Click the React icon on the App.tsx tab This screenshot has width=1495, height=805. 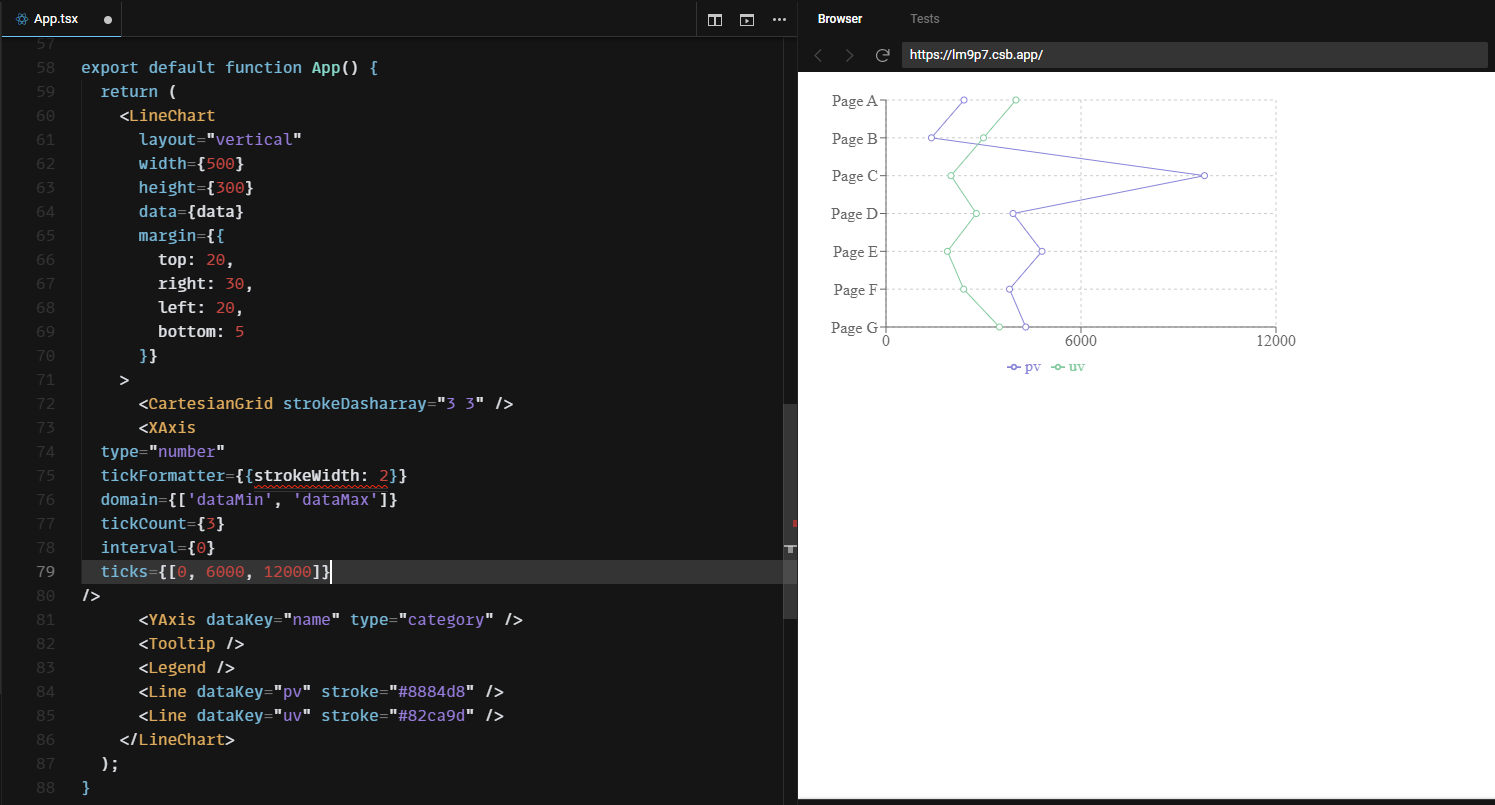pyautogui.click(x=22, y=17)
